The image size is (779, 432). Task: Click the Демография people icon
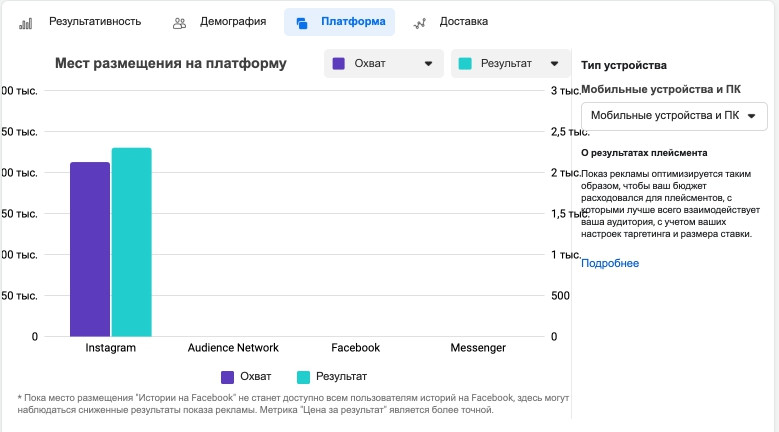[x=180, y=22]
